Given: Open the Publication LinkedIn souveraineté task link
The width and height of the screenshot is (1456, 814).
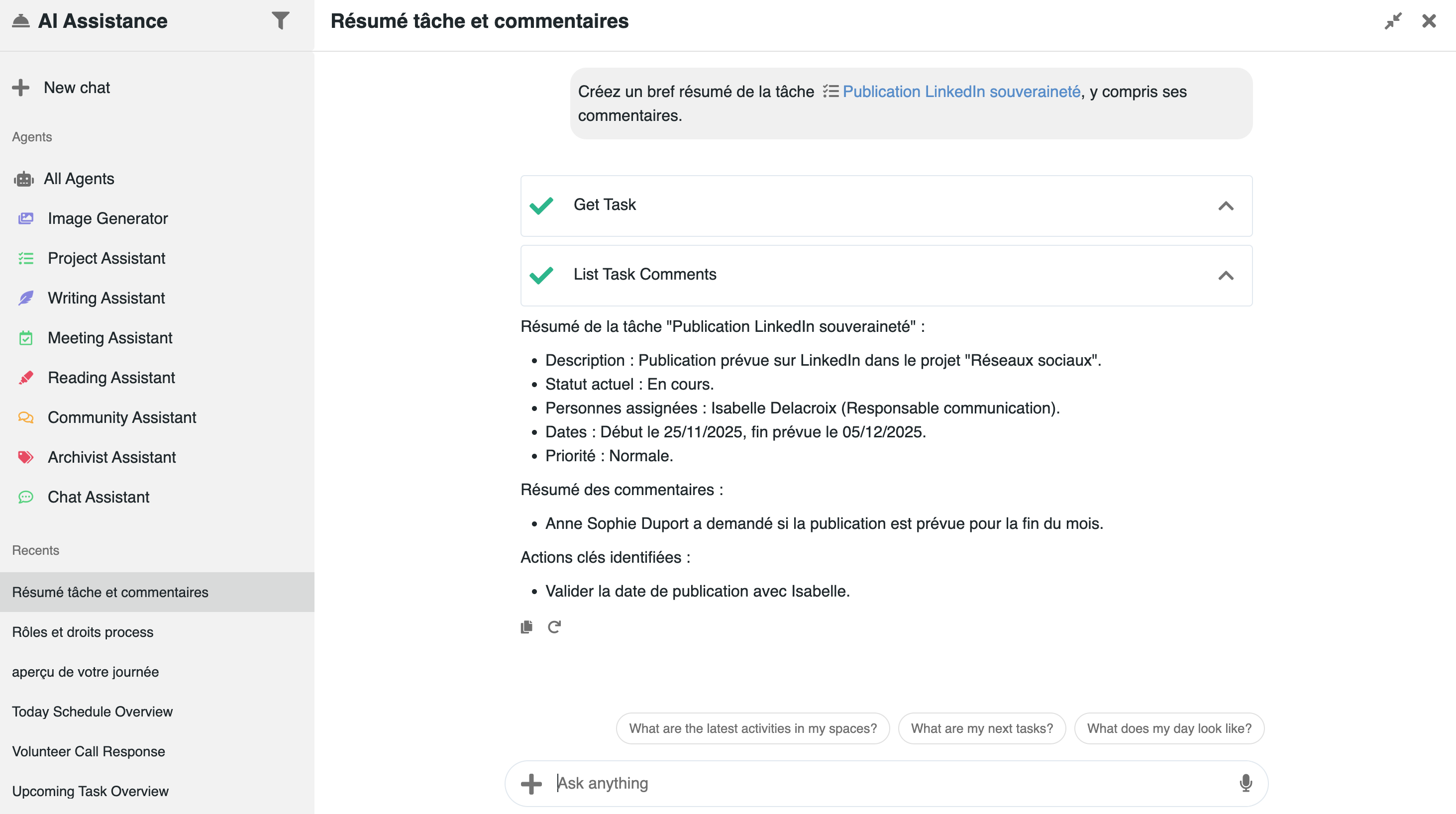Looking at the screenshot, I should click(x=961, y=92).
